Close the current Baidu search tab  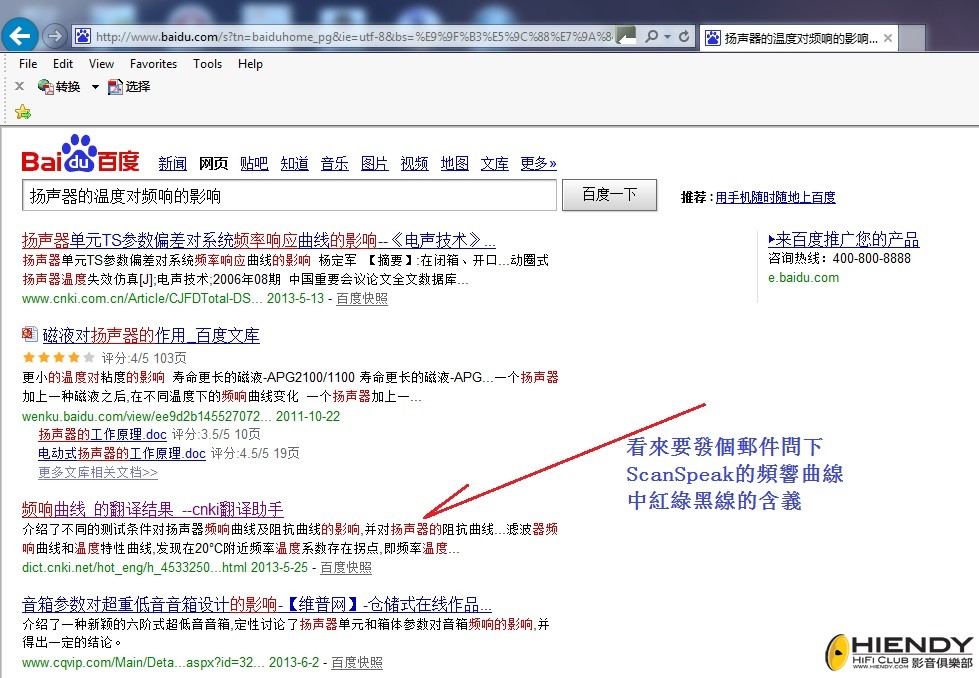887,38
